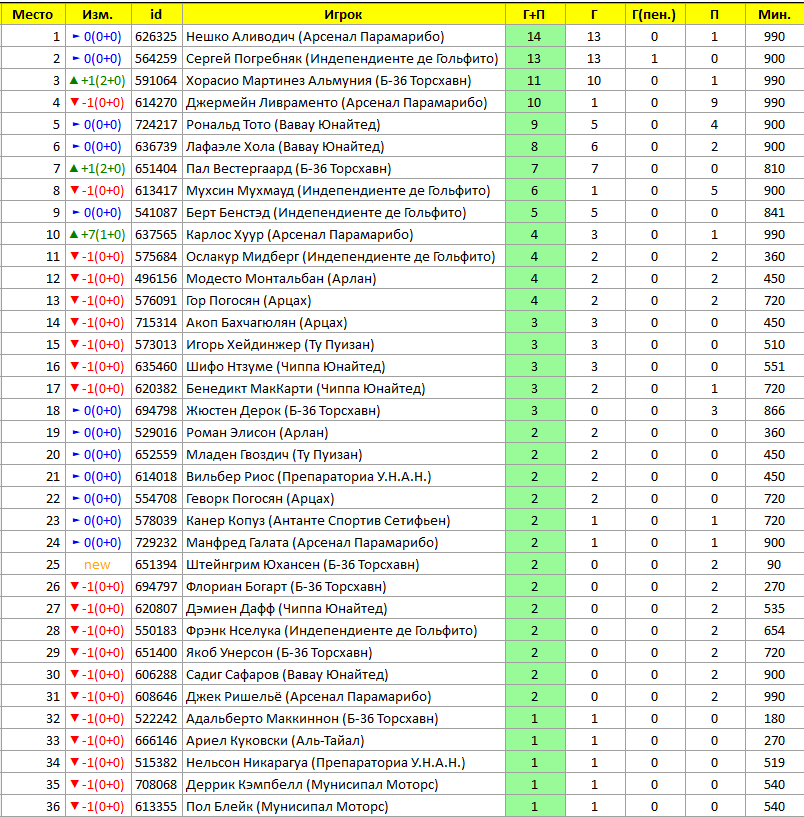Screen dimensions: 804x817
Task: Click the Мин. column header
Action: point(774,15)
